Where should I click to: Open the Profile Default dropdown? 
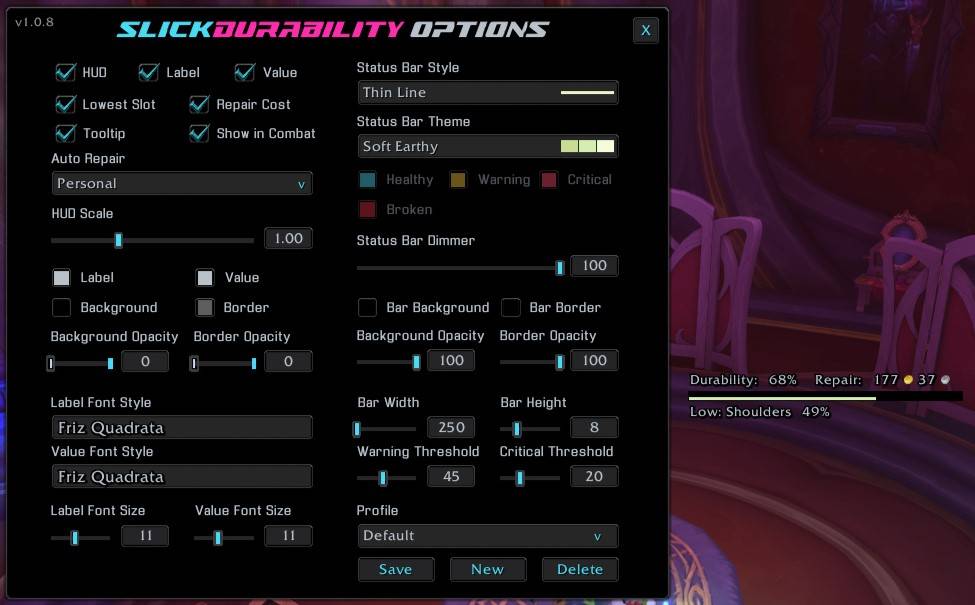(x=488, y=536)
